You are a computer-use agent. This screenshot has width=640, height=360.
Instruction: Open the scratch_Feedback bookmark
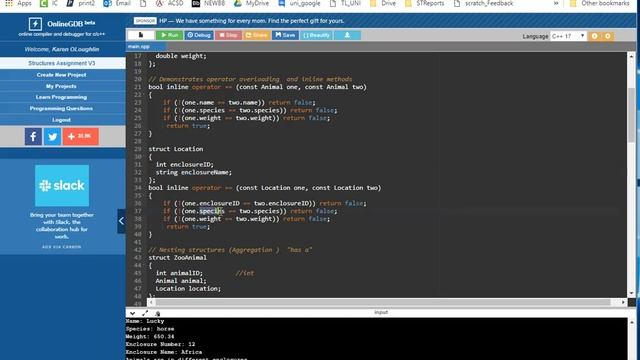pos(483,3)
